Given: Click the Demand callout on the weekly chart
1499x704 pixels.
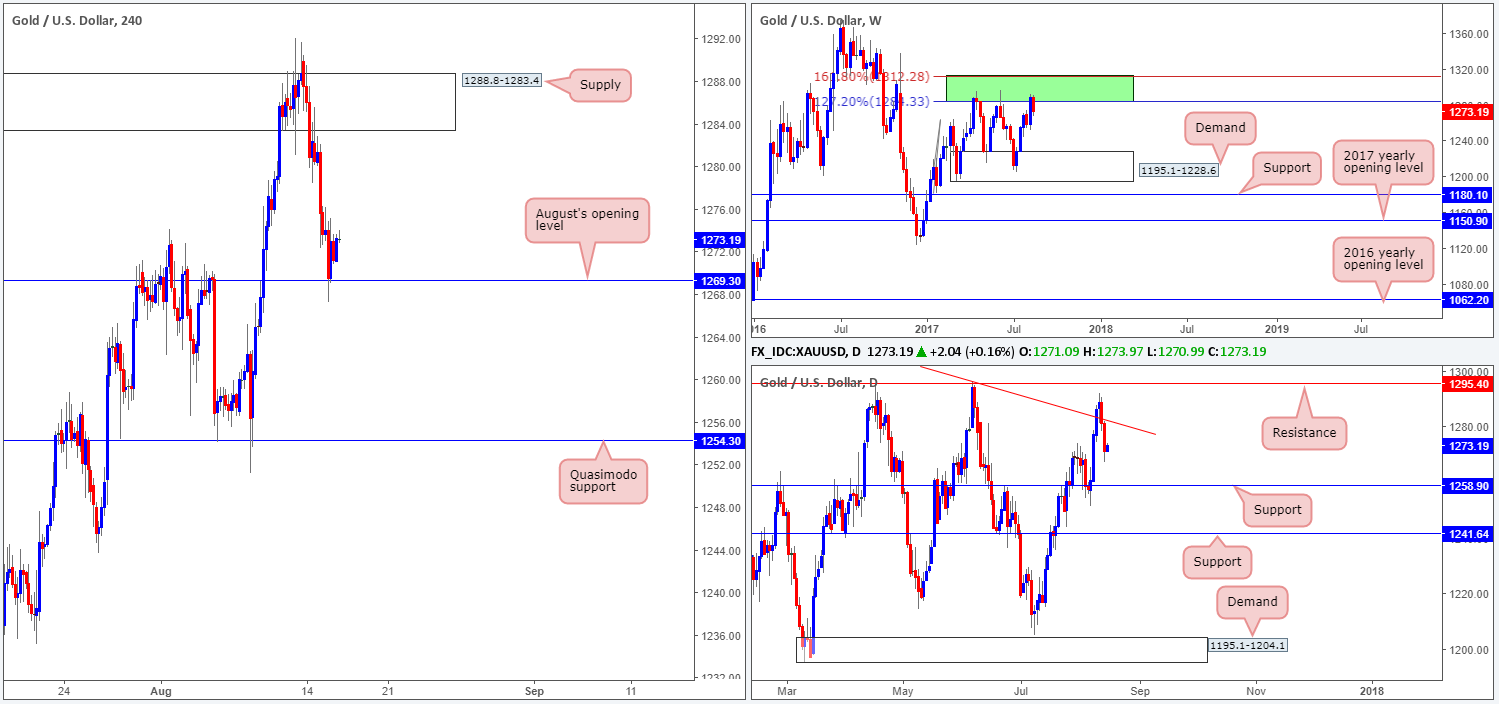Looking at the screenshot, I should (1220, 128).
